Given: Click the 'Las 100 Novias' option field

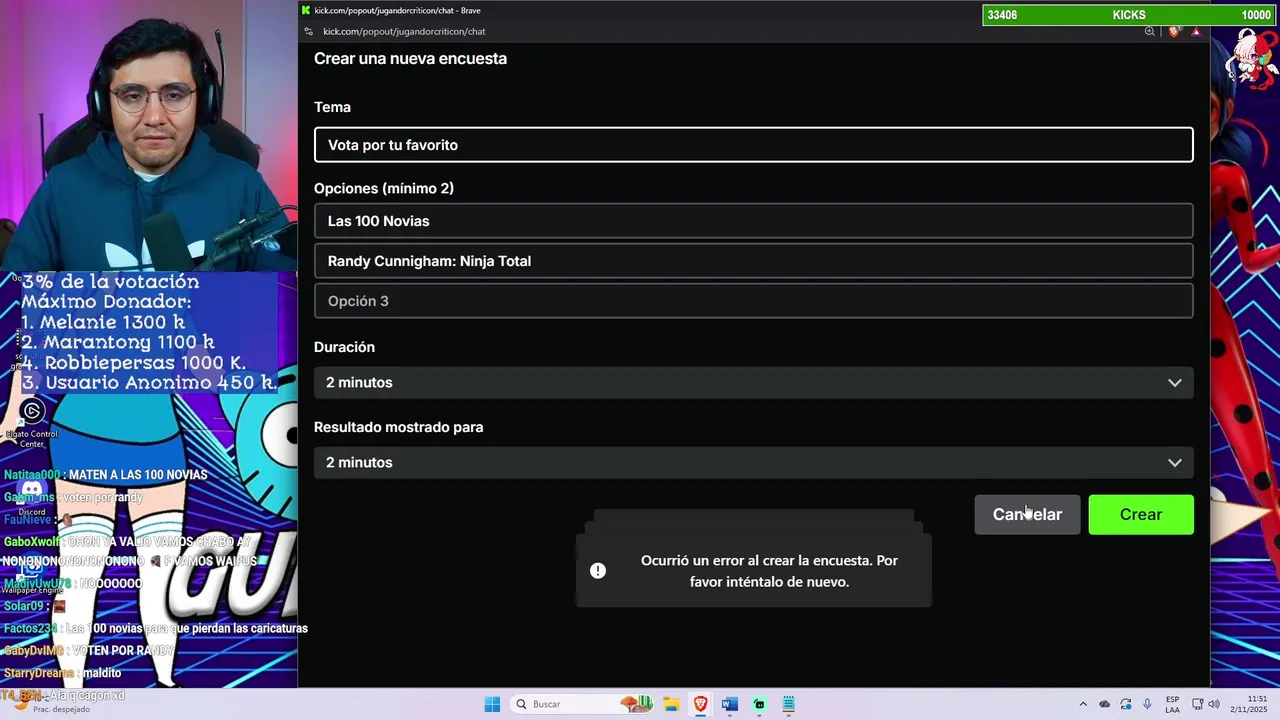Looking at the screenshot, I should 753,221.
